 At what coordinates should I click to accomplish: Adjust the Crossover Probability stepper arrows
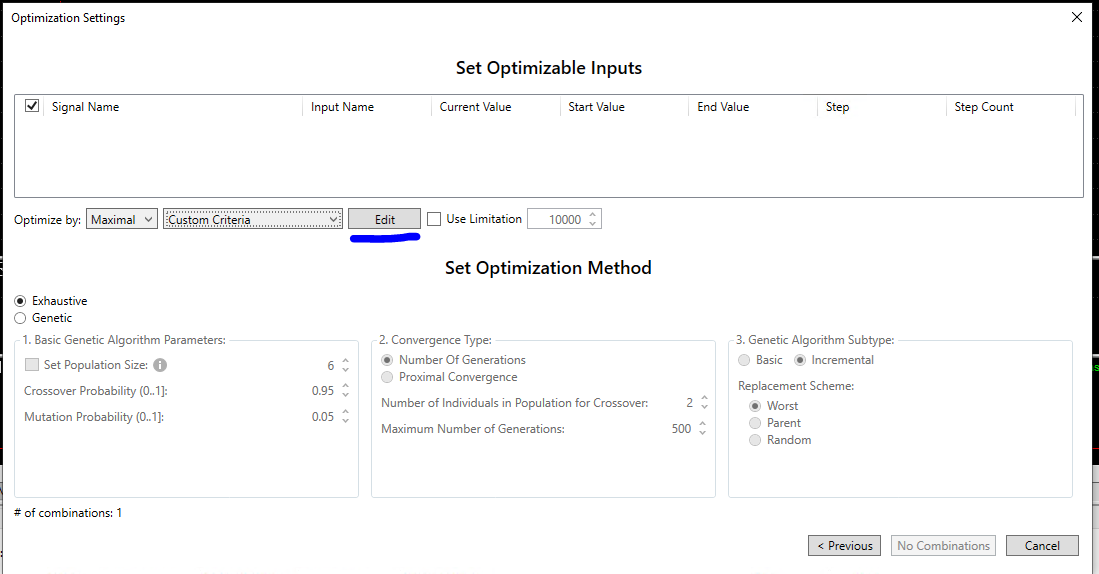[x=345, y=391]
